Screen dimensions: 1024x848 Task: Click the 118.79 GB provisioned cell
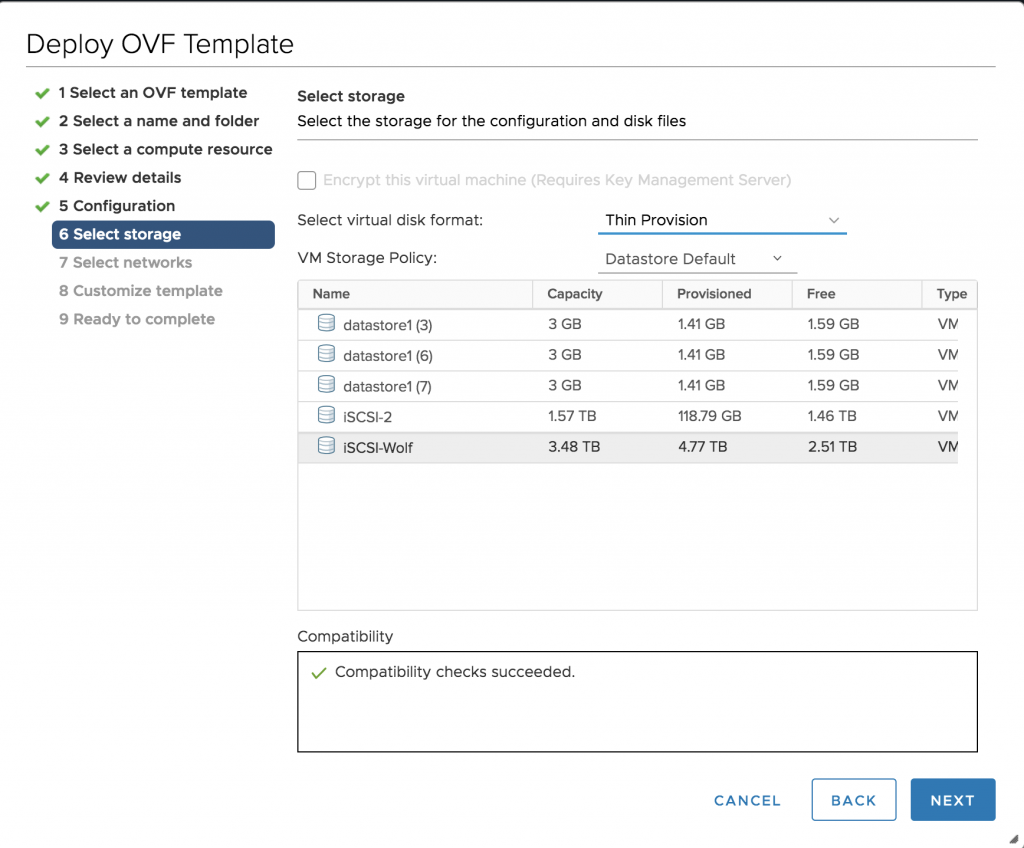click(709, 416)
